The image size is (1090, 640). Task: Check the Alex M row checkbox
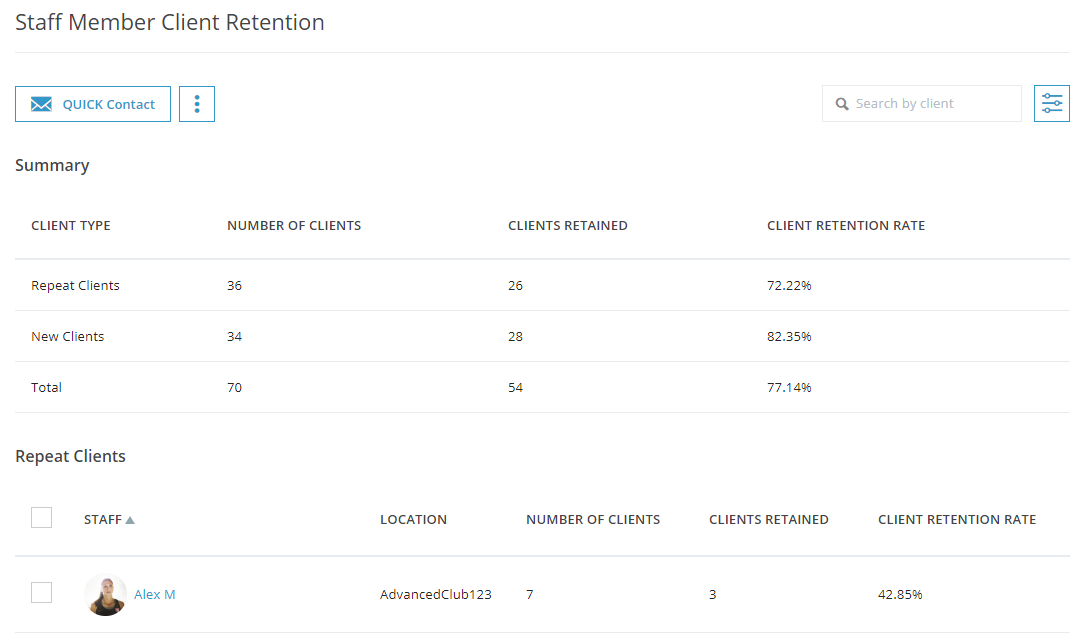(x=41, y=593)
